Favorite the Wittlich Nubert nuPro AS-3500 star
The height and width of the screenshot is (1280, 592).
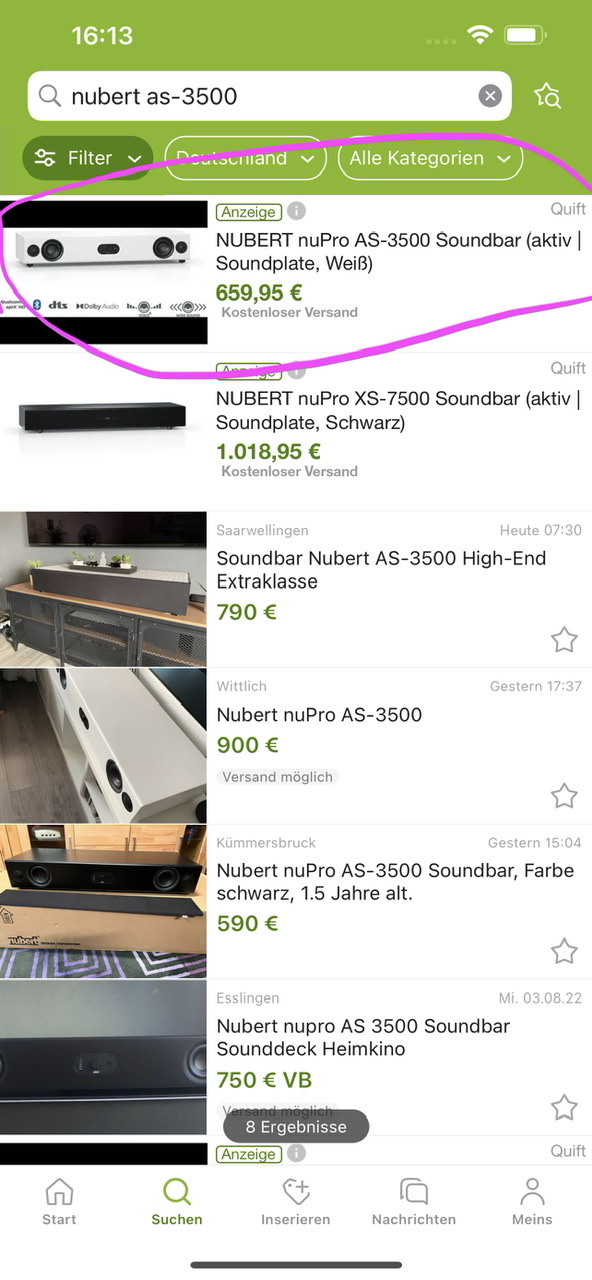click(x=564, y=796)
